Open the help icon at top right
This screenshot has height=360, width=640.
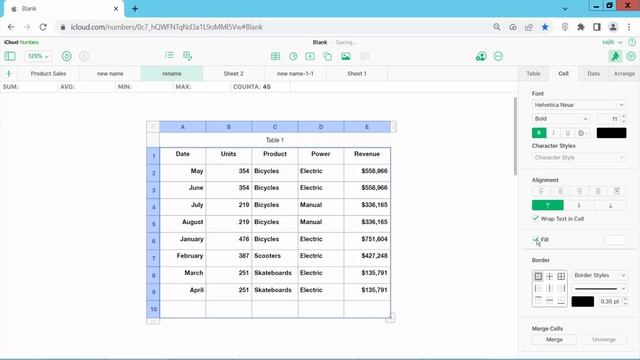point(632,42)
